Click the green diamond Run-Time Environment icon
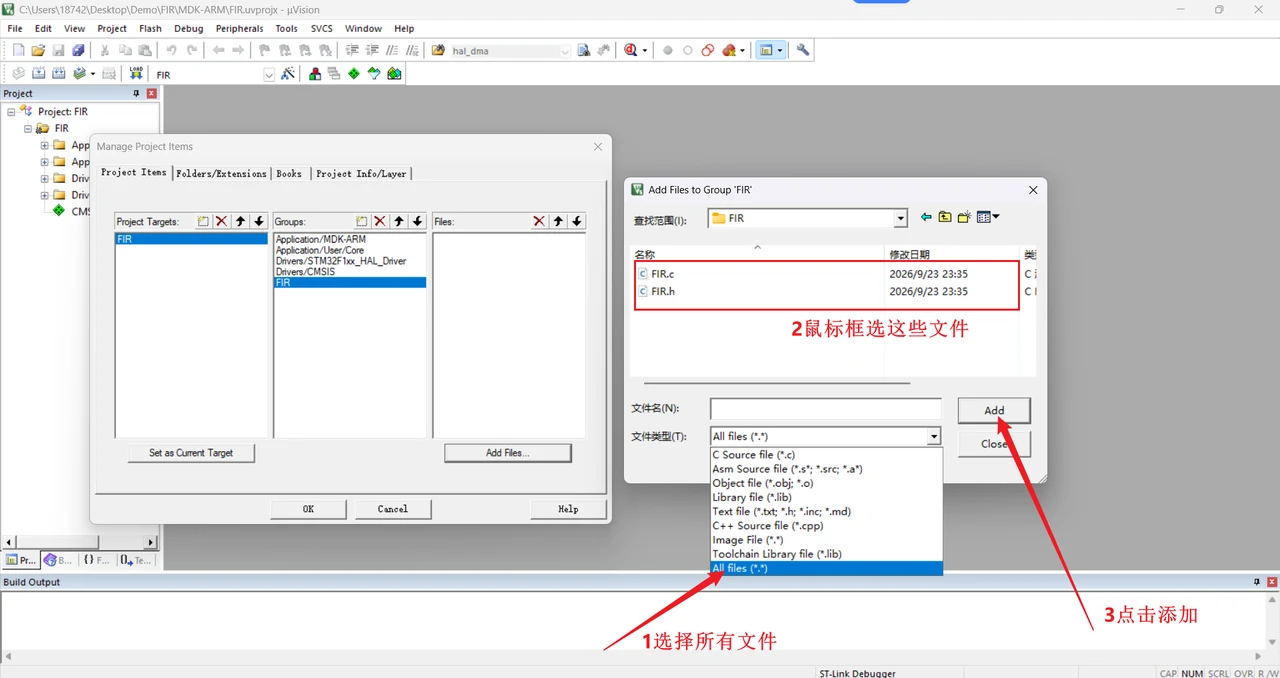 pyautogui.click(x=354, y=74)
